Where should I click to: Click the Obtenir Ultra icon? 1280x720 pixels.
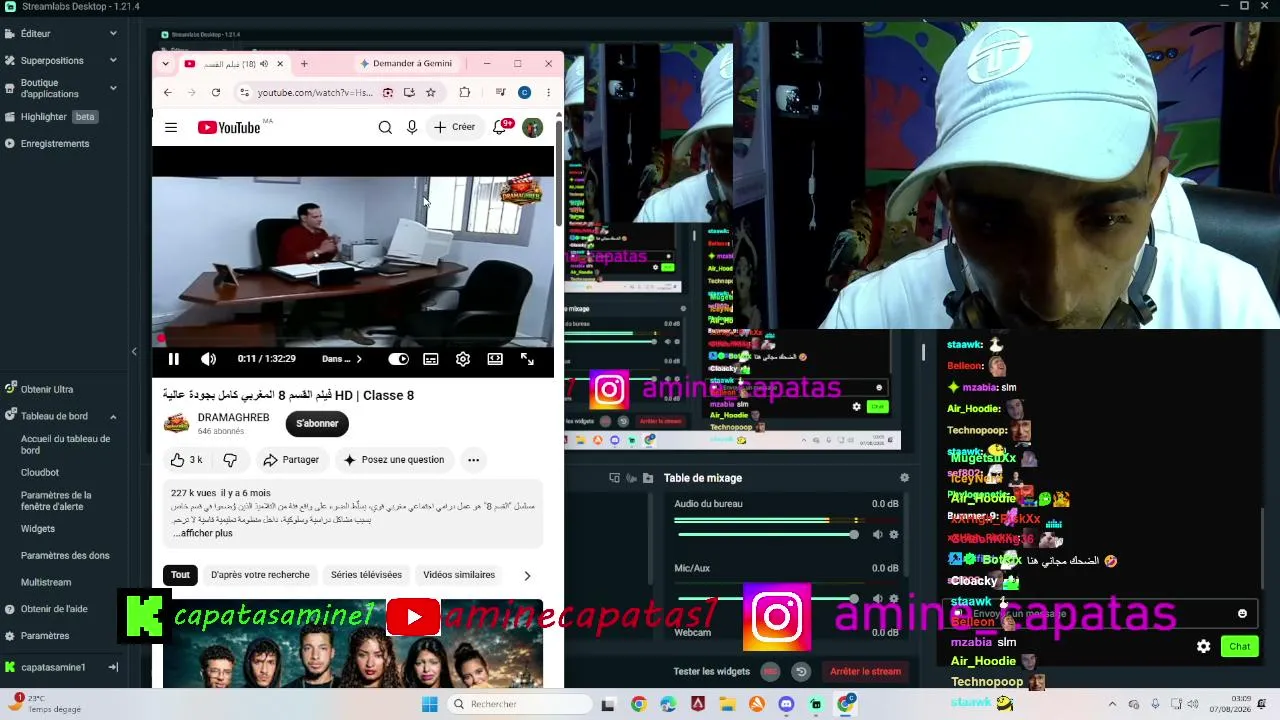[x=10, y=389]
